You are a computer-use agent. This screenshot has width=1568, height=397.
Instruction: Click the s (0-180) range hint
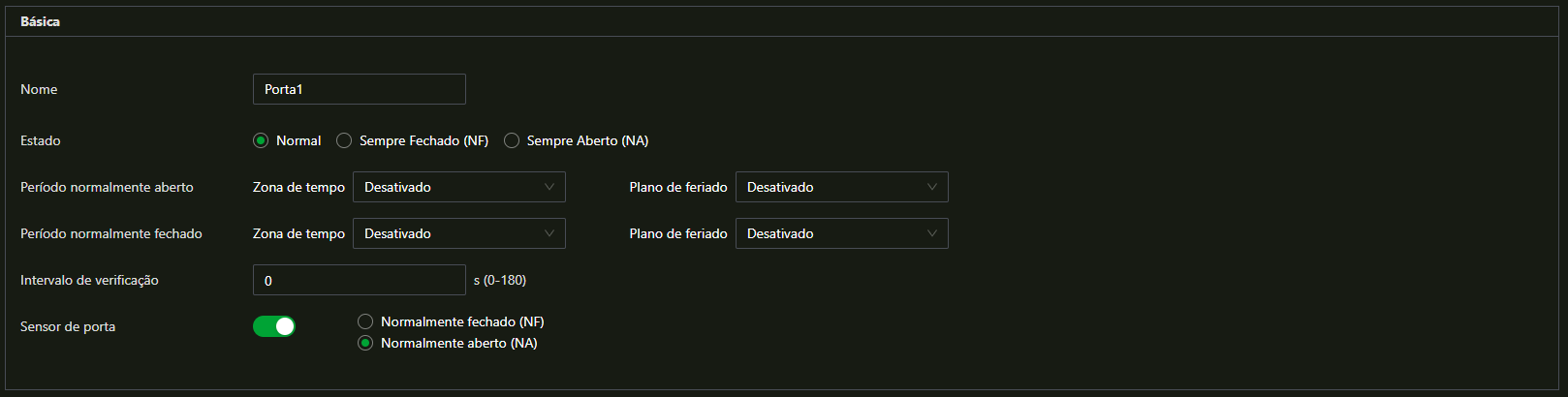500,280
